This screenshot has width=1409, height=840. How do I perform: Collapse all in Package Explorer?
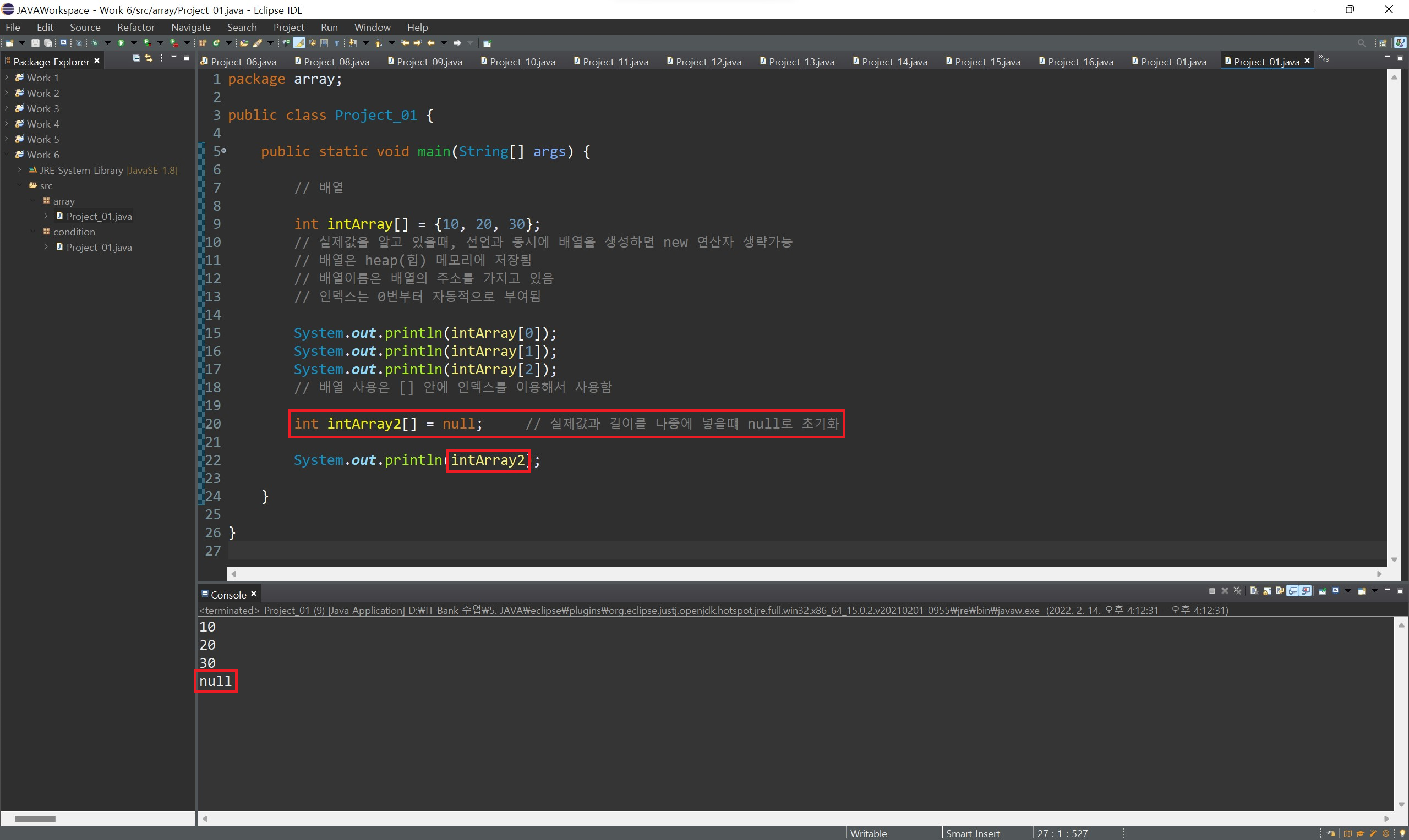[136, 58]
